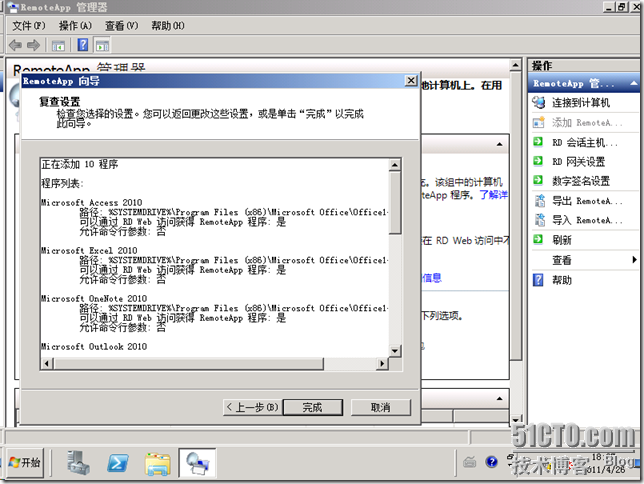Open Server Manager from the taskbar
This screenshot has width=644, height=484.
pyautogui.click(x=78, y=463)
